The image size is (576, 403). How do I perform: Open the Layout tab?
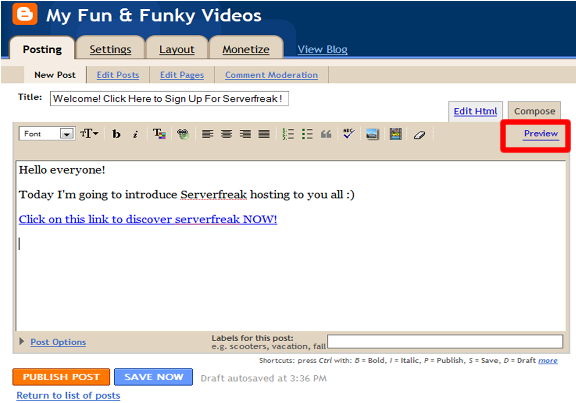(x=177, y=49)
